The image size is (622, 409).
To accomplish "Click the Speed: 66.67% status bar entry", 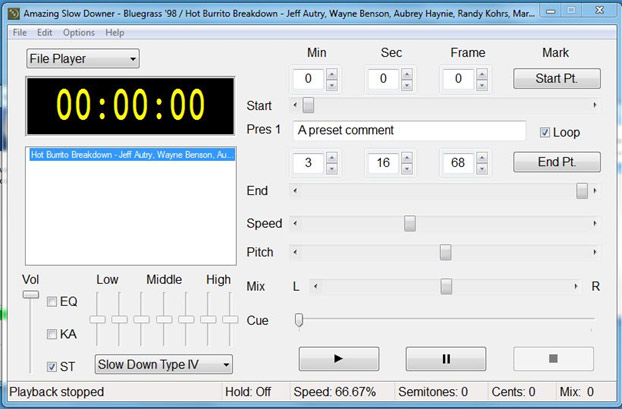I will [x=334, y=392].
